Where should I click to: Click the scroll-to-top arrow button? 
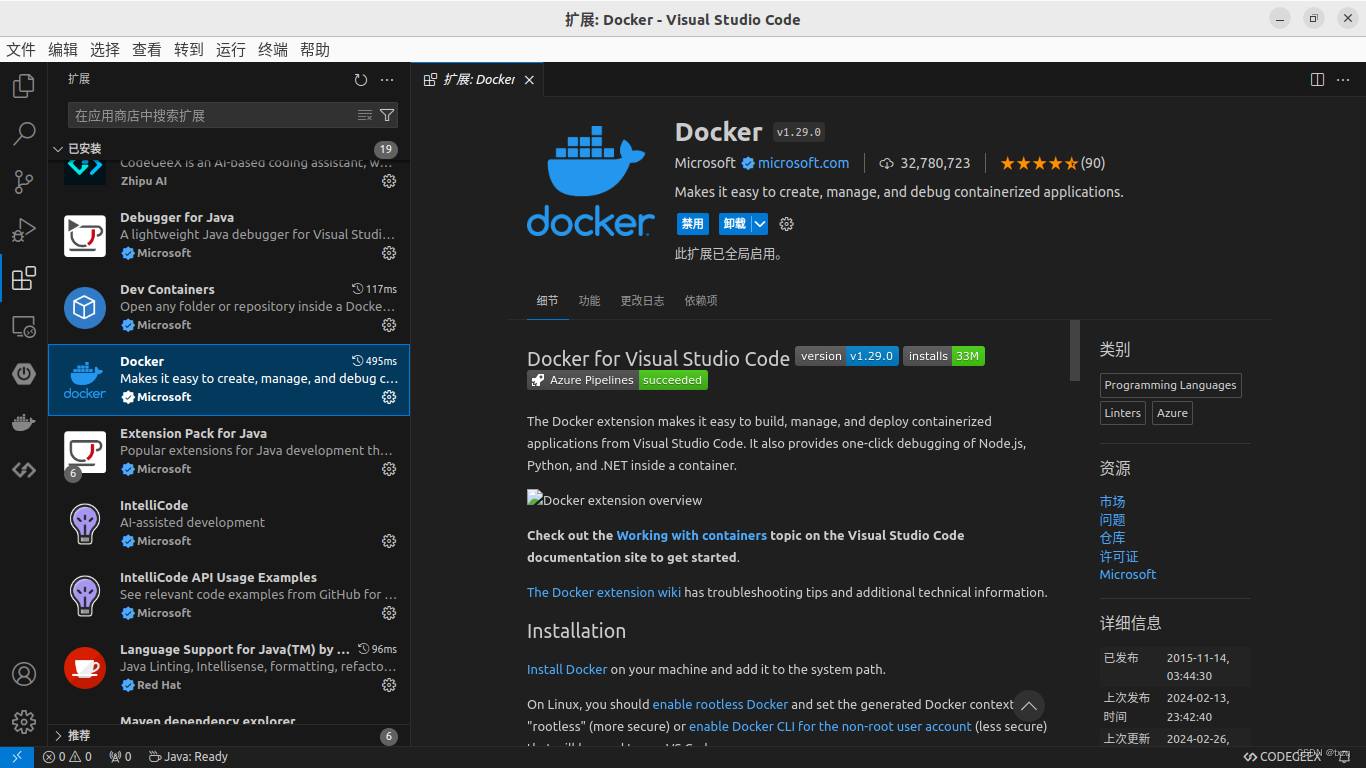click(x=1029, y=705)
